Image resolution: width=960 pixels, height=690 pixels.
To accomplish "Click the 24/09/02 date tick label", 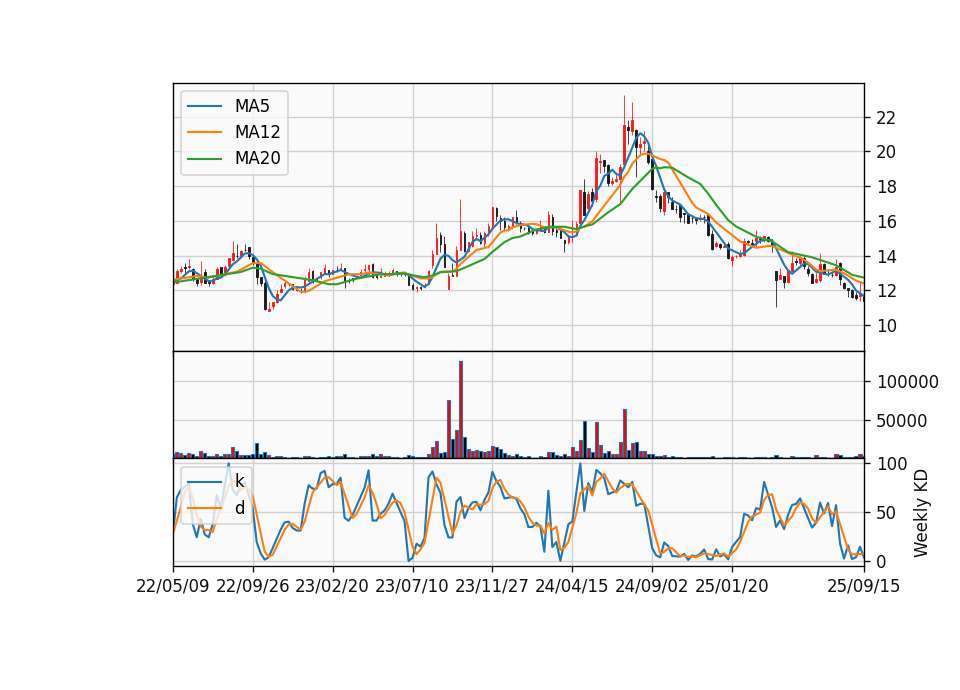I will click(651, 586).
